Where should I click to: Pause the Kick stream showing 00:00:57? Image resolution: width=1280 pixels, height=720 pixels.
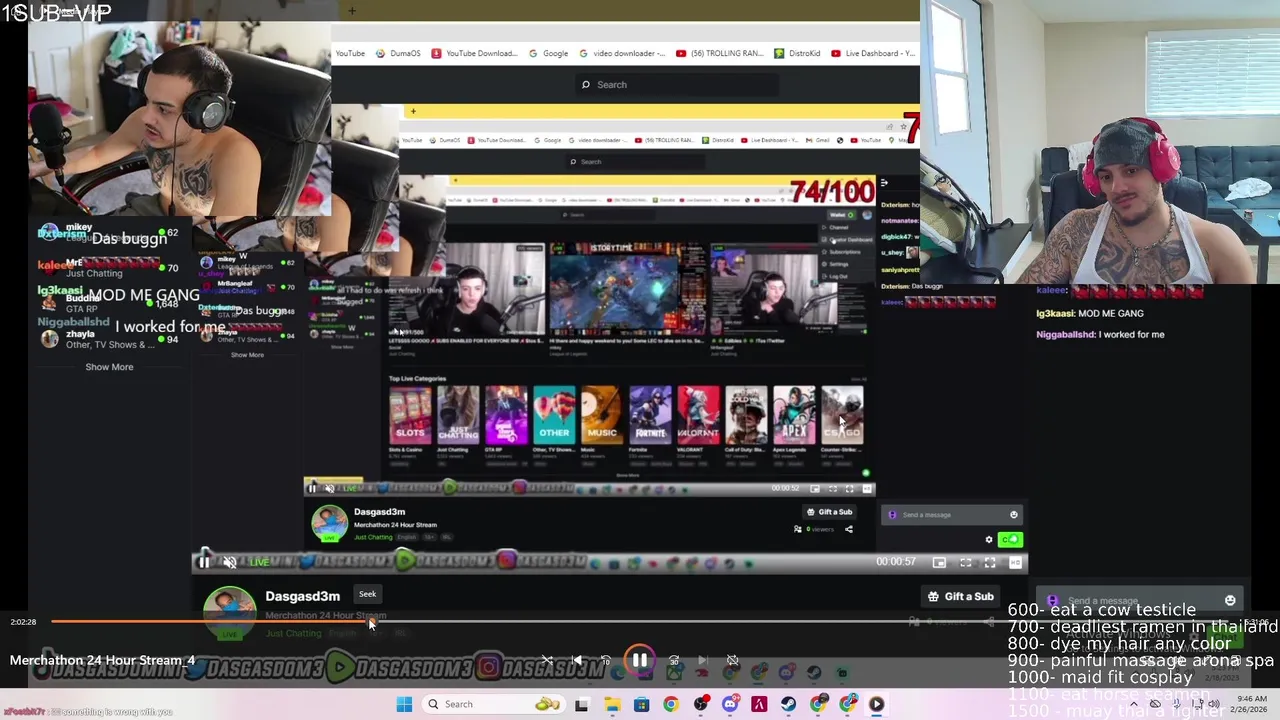click(x=204, y=562)
